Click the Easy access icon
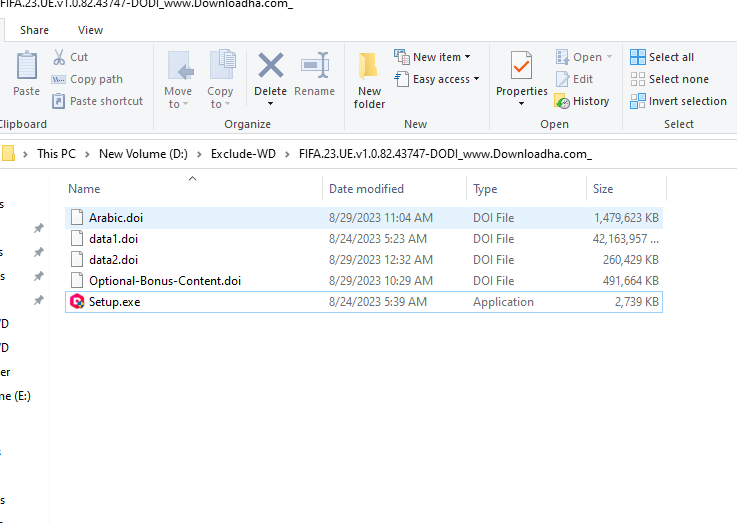737x524 pixels. (x=401, y=79)
